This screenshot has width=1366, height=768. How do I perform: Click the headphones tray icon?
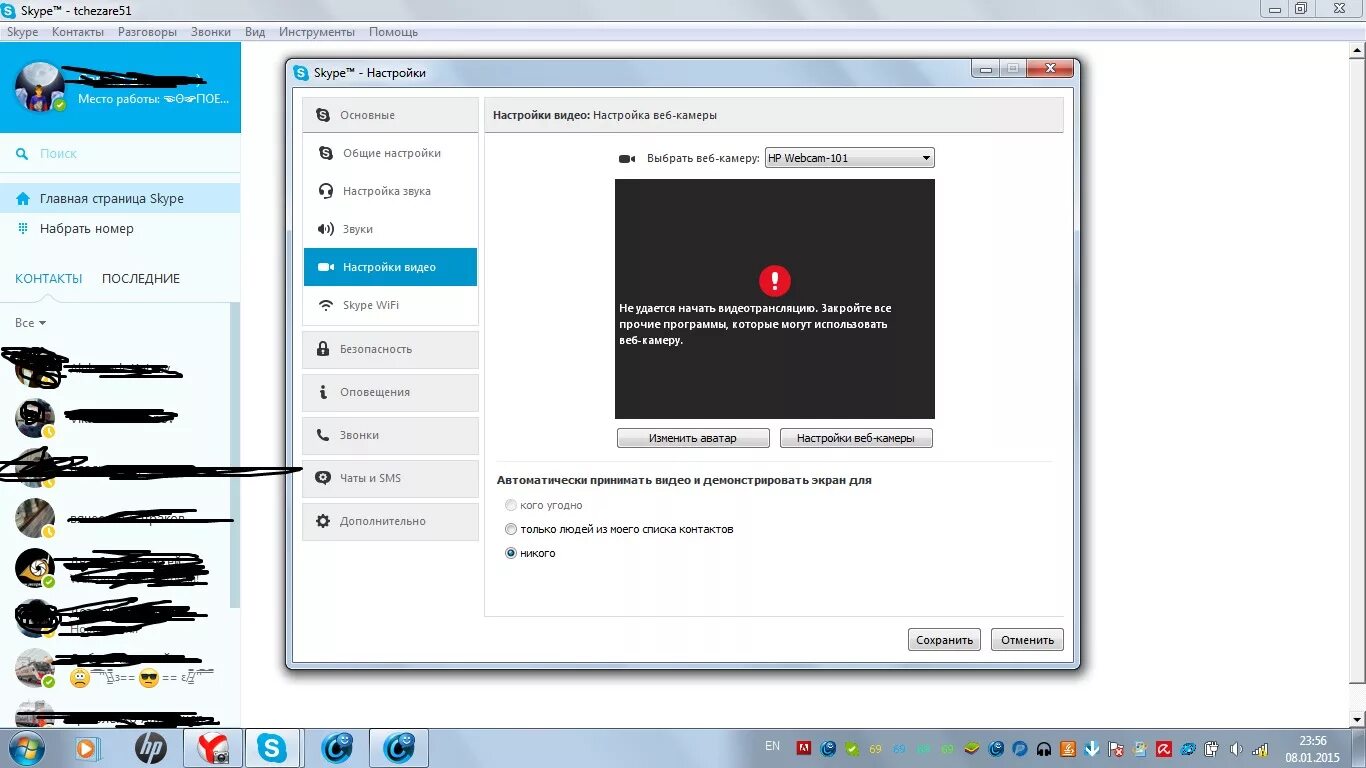coord(1044,748)
